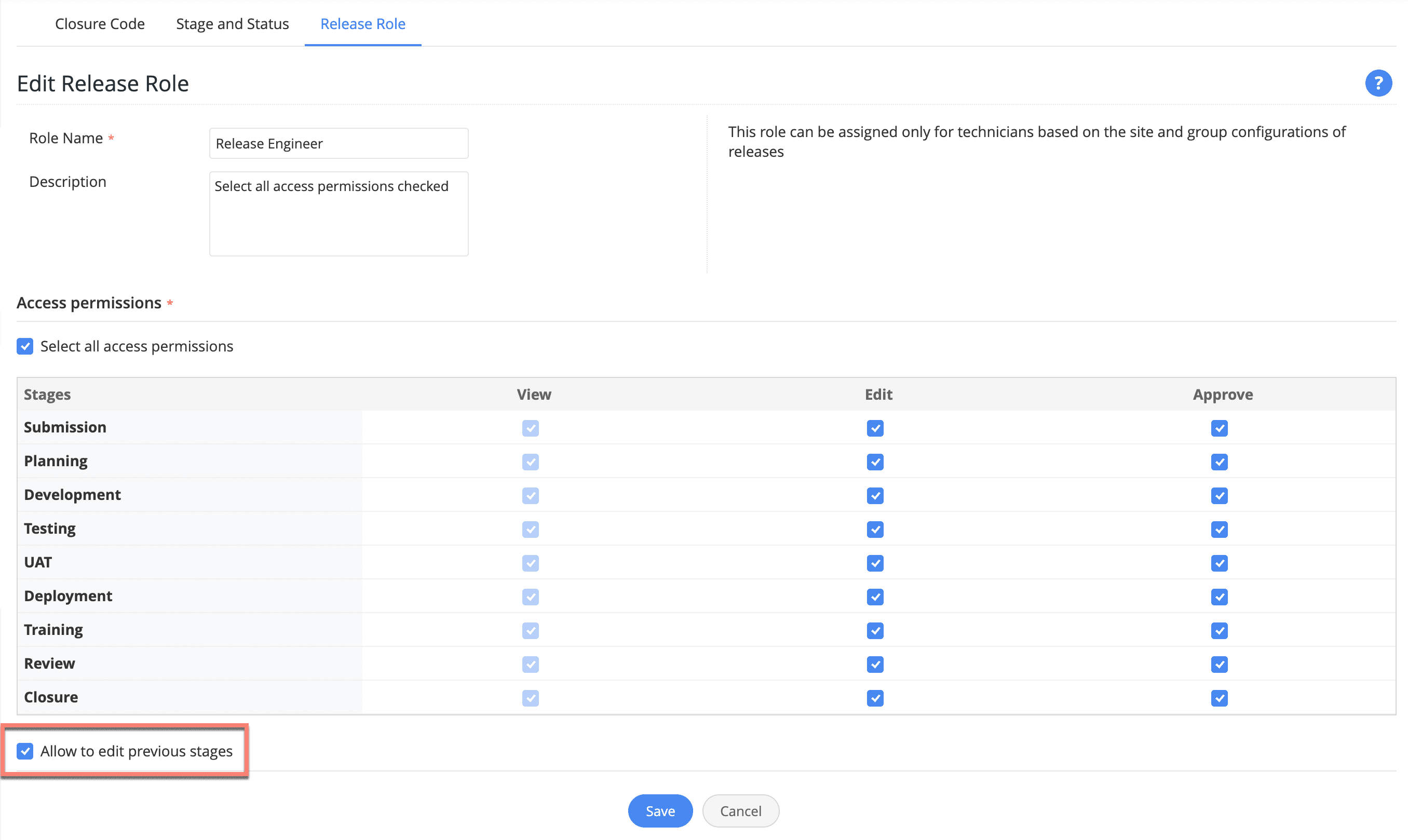Viewport: 1408px width, 840px height.
Task: Select the Release Role tab
Action: click(x=362, y=24)
